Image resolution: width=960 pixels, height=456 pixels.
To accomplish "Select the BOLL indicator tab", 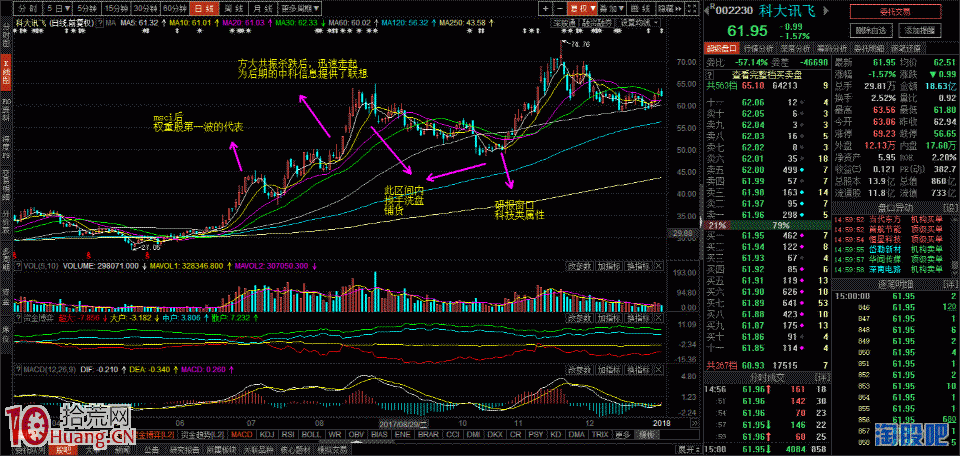I will tap(311, 434).
